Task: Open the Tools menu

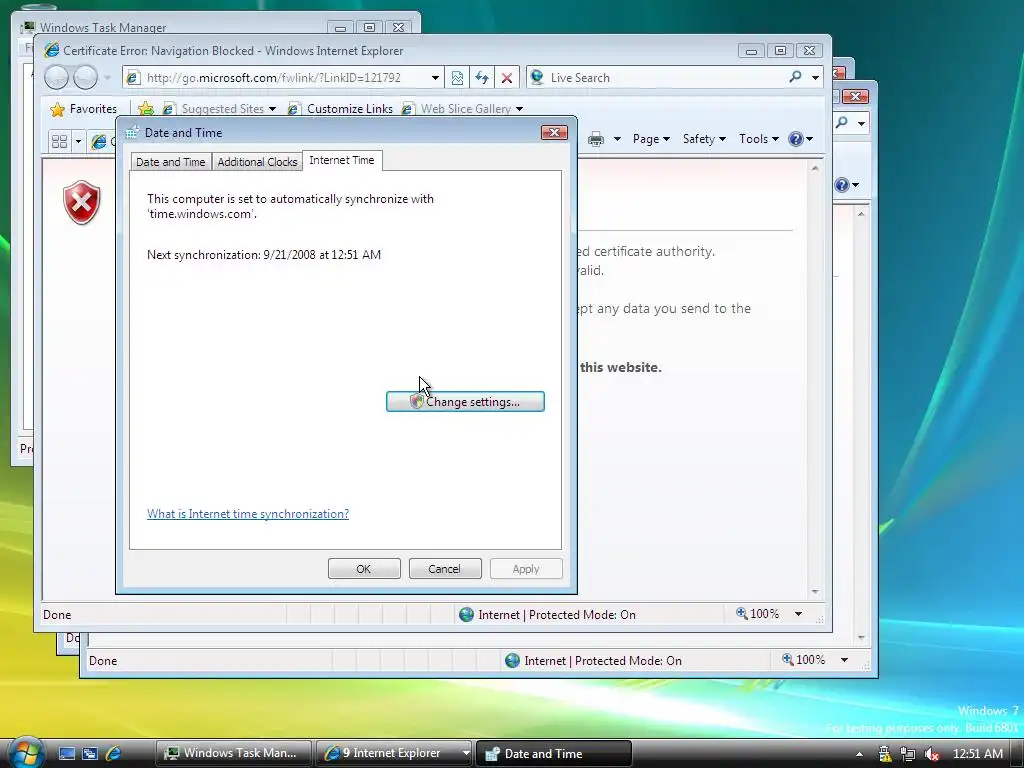Action: (x=759, y=139)
